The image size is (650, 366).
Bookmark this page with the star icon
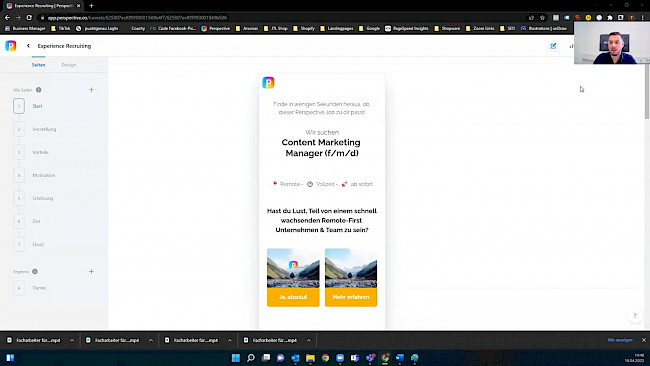pos(542,18)
